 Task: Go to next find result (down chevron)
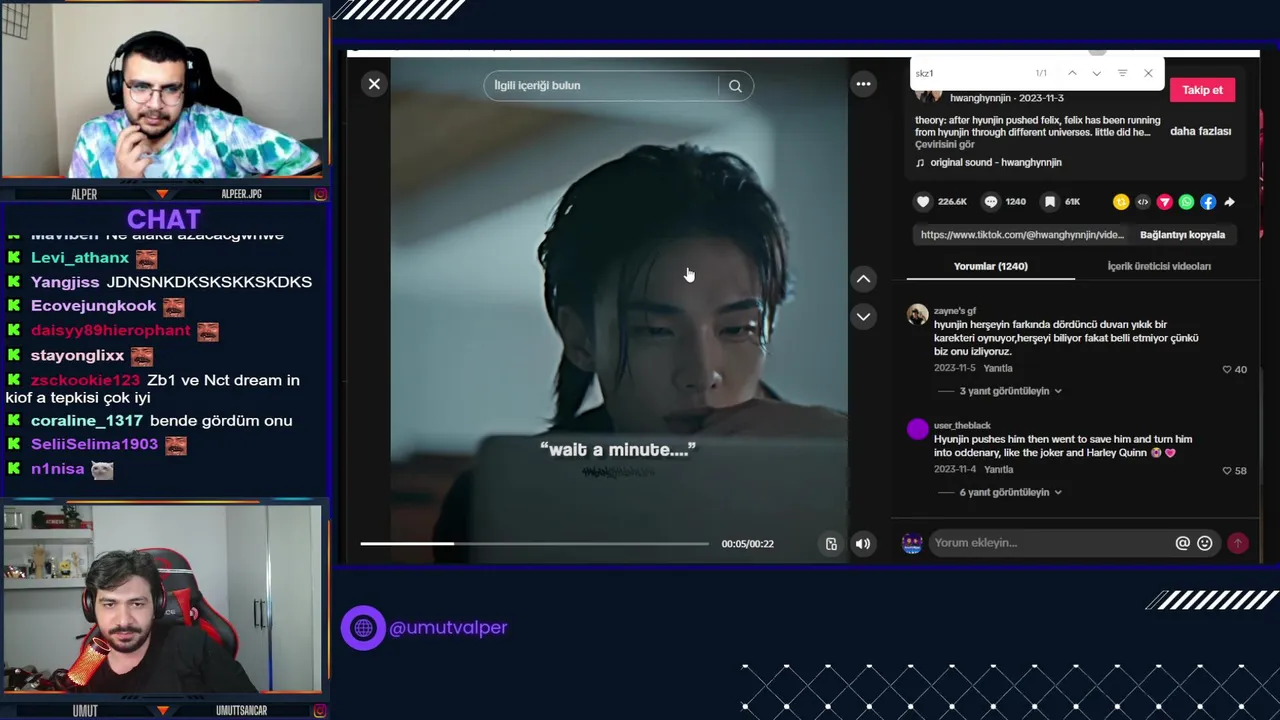pyautogui.click(x=1097, y=73)
